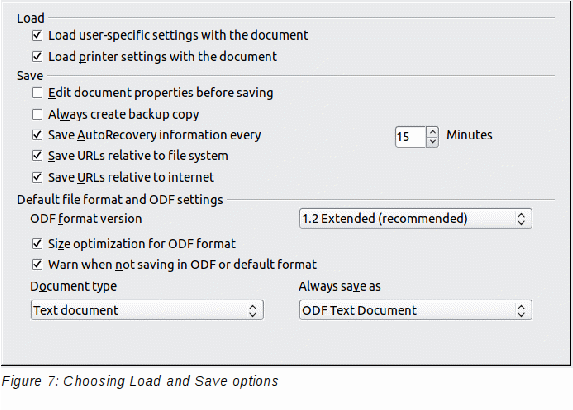Decrease AutoRecovery minutes with down arrow
The image size is (573, 410).
(x=432, y=142)
